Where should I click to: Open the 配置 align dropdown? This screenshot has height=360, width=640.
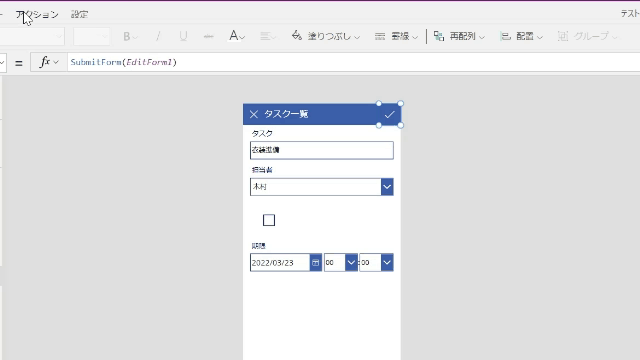pos(521,36)
